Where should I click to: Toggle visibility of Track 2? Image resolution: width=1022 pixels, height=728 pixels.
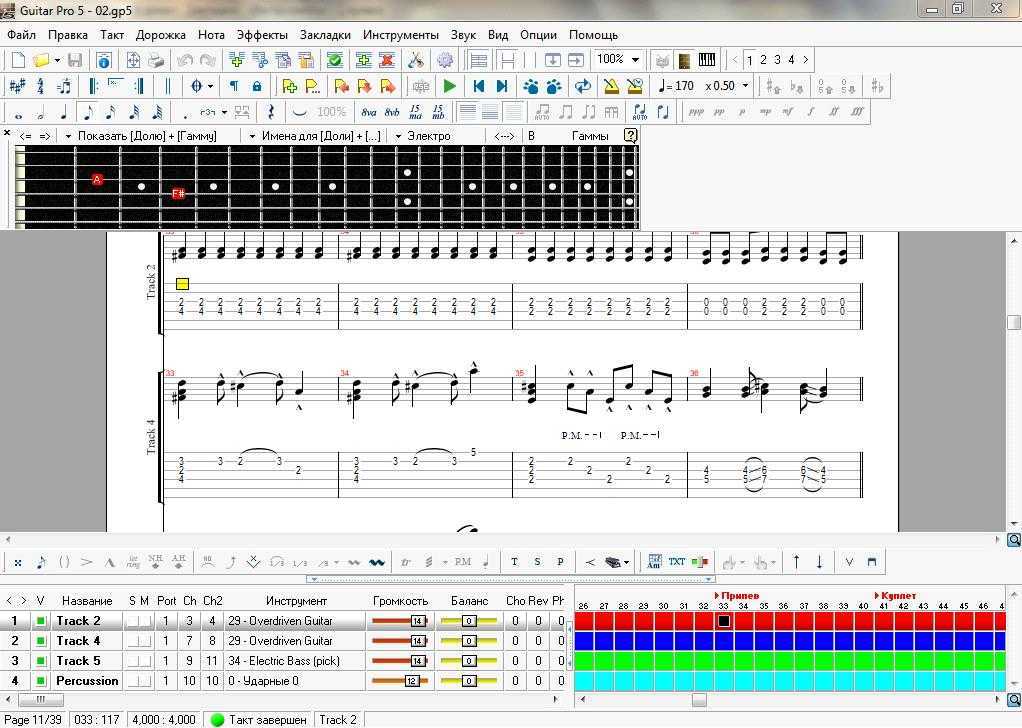[41, 621]
